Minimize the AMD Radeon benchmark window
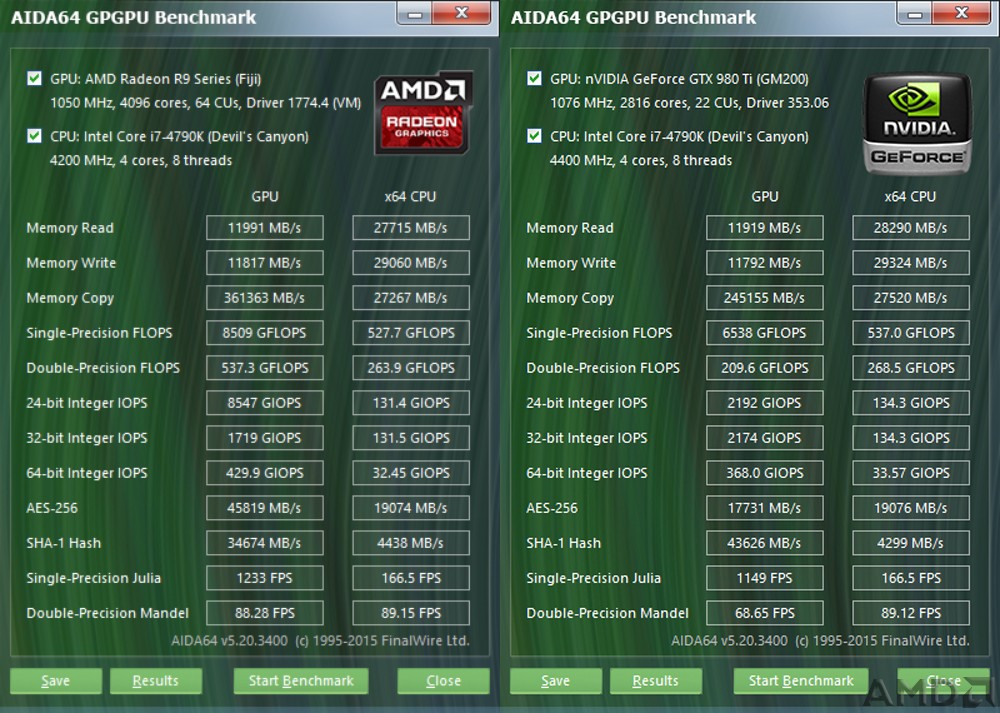The width and height of the screenshot is (1000, 713). click(x=415, y=13)
